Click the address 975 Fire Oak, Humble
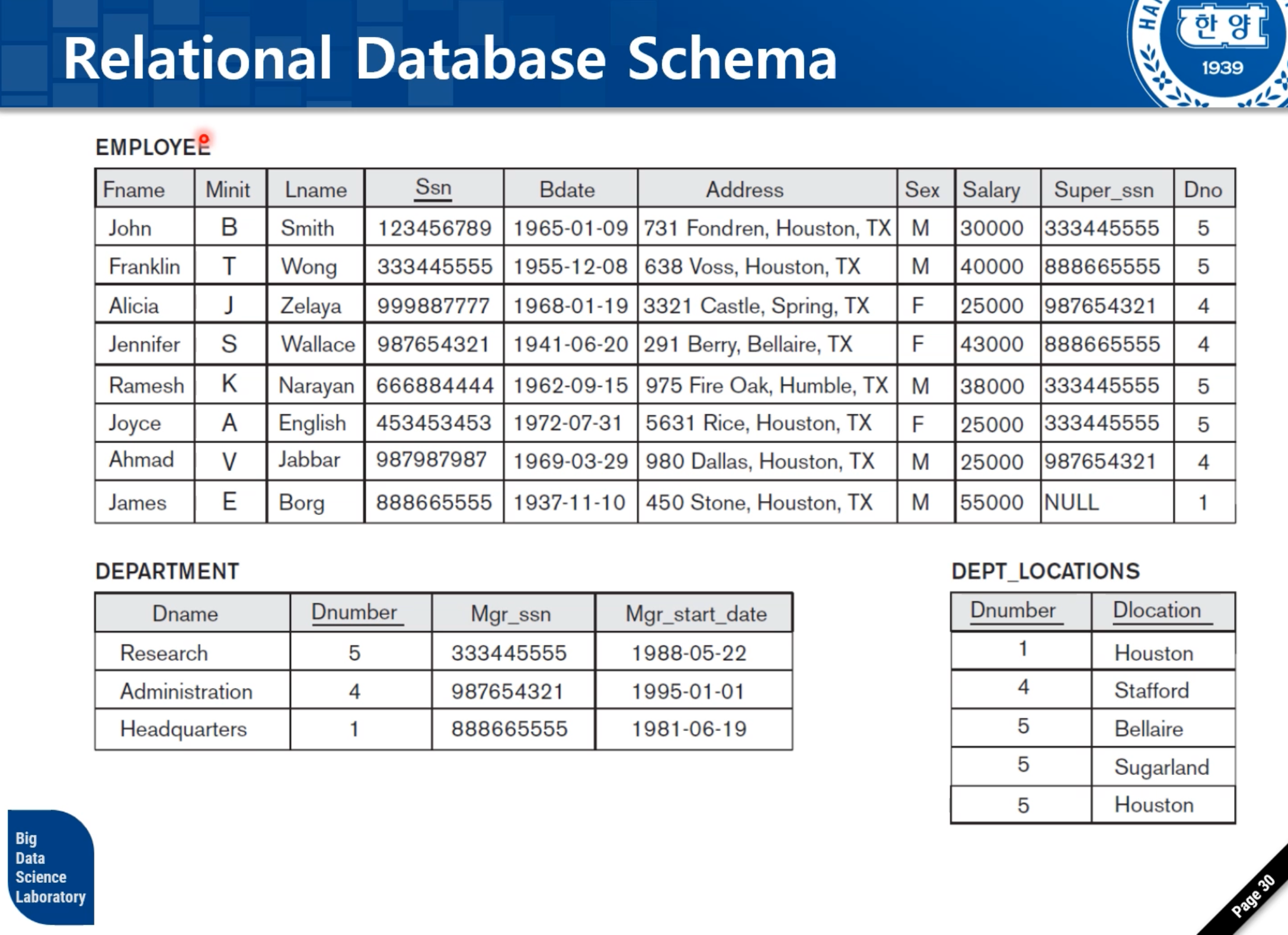The width and height of the screenshot is (1288, 935). [x=766, y=386]
